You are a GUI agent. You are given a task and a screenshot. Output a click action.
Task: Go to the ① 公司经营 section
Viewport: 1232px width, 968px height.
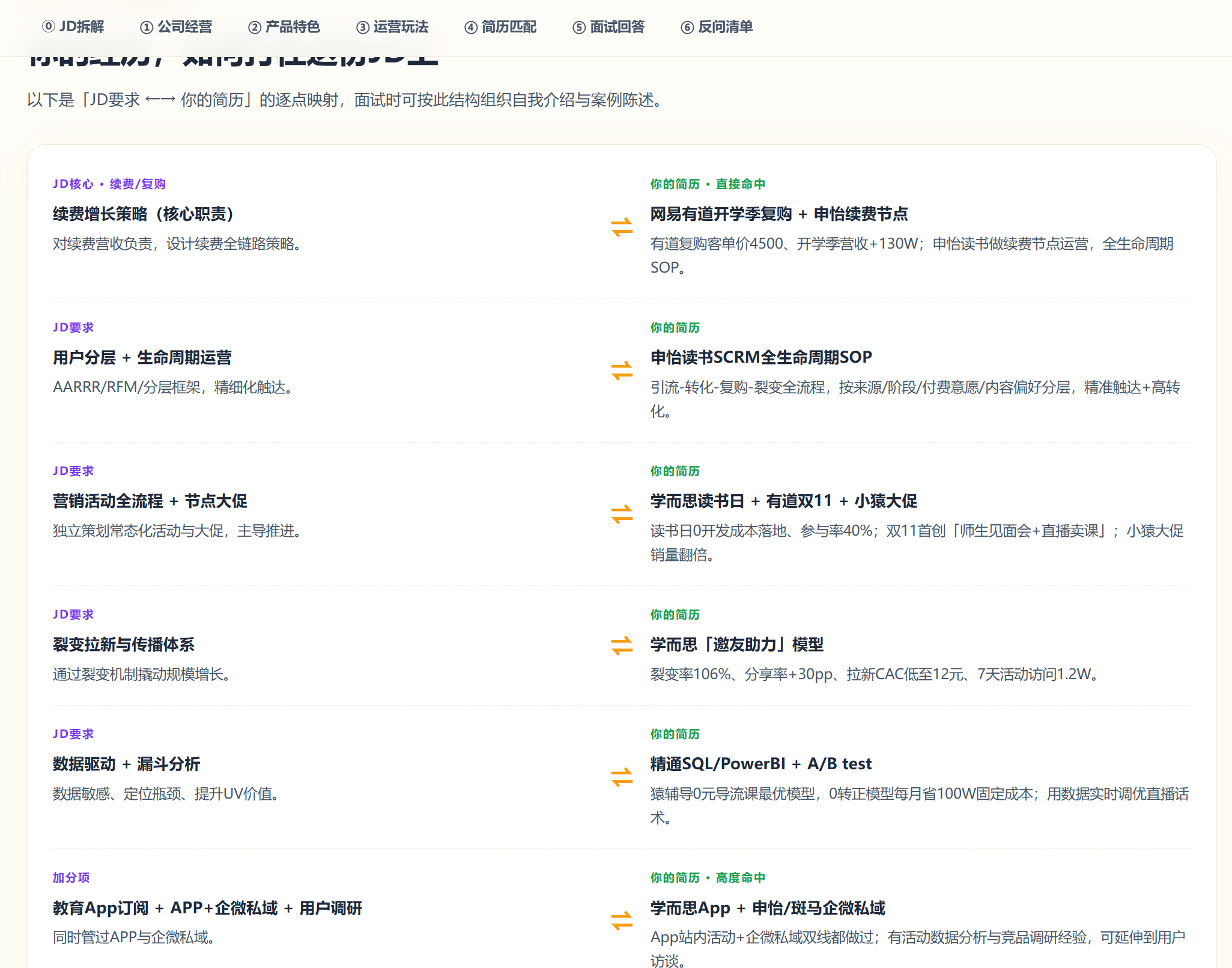[x=176, y=27]
